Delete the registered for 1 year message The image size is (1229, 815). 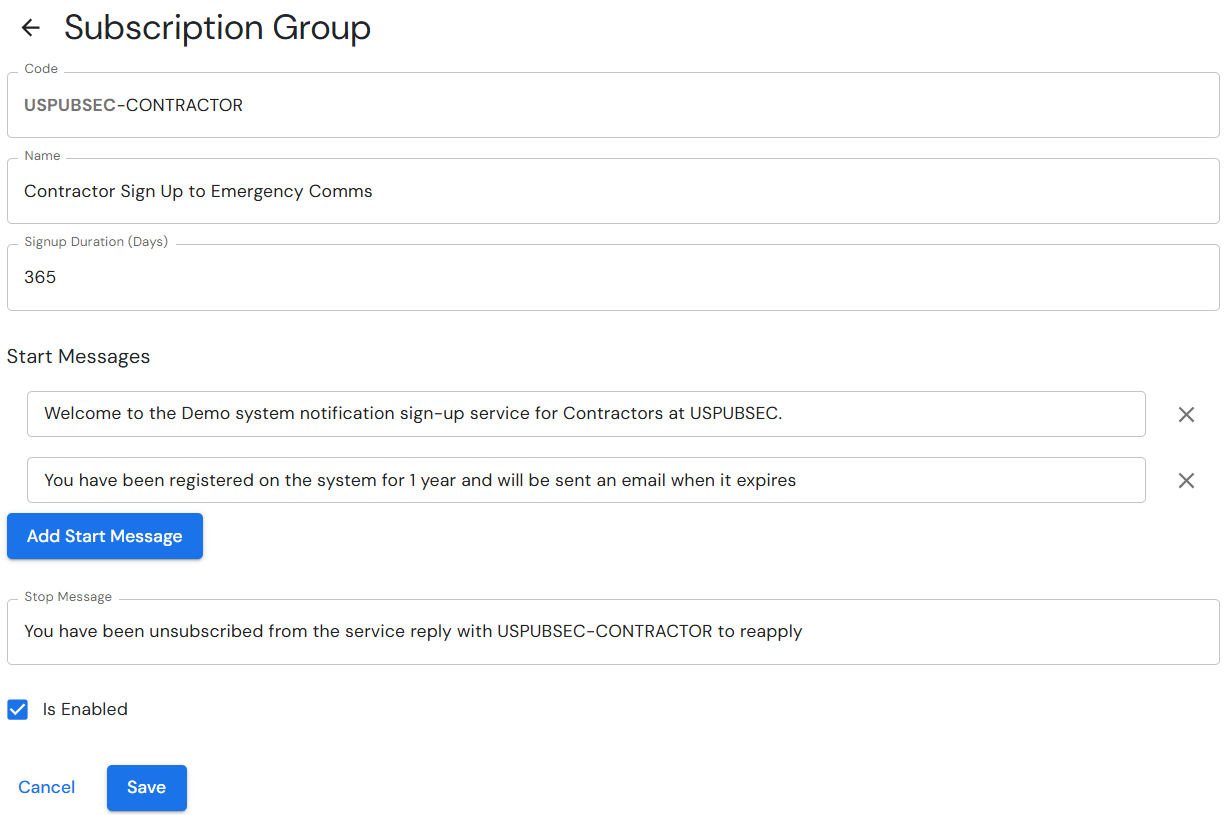1186,480
